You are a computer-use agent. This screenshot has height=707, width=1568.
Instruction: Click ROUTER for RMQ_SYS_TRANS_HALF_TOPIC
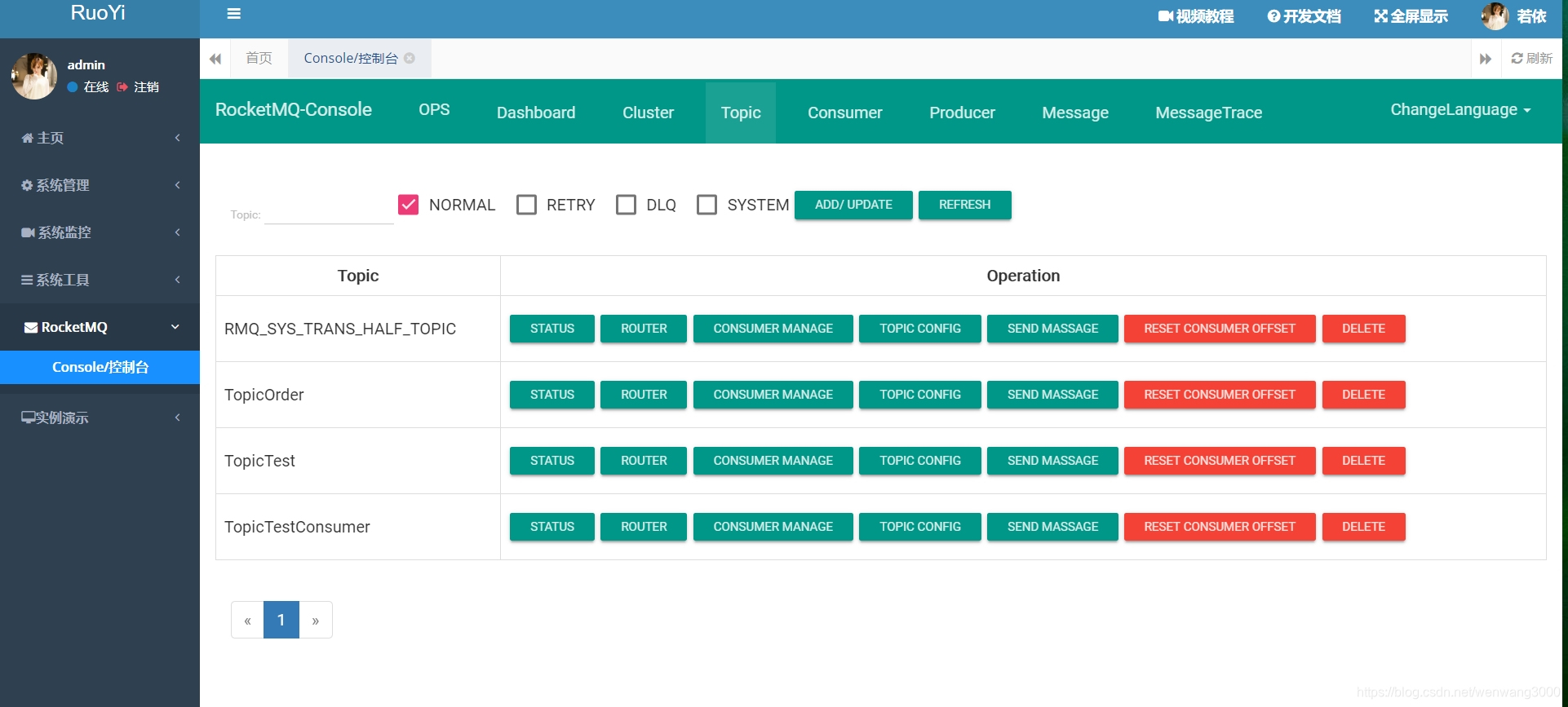pyautogui.click(x=644, y=329)
